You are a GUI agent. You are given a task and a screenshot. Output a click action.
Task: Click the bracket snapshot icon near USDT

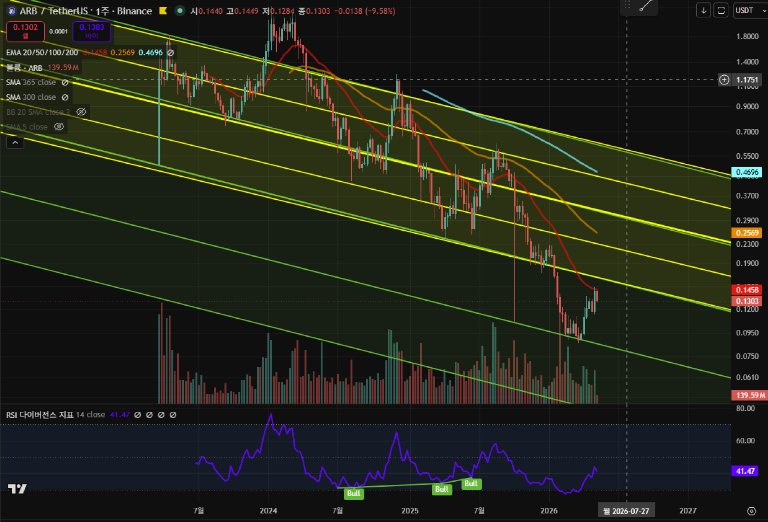click(x=721, y=10)
